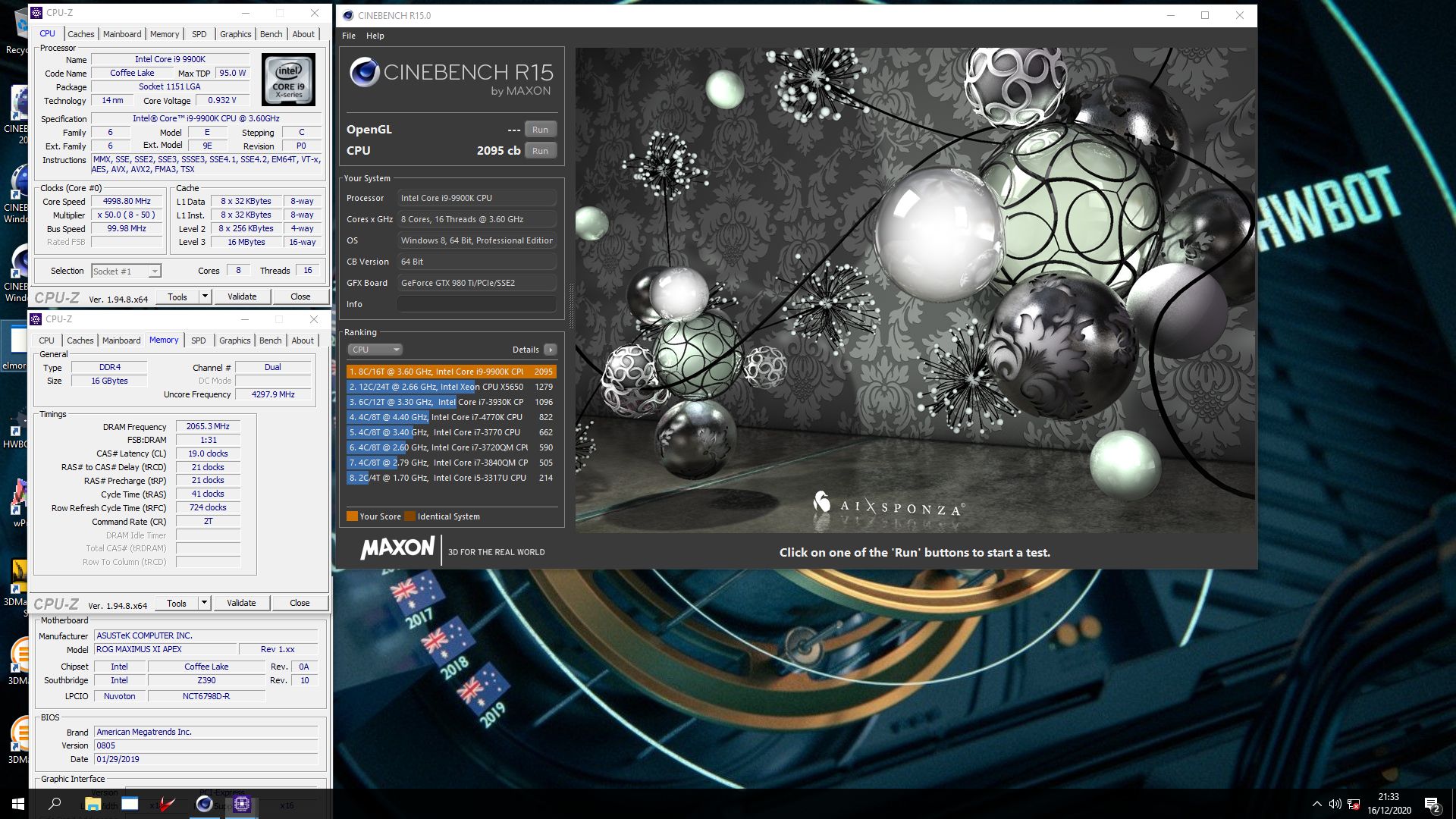Open the SPD tab in lower CPU-Z window
Screen dimensions: 1456x819
click(x=198, y=340)
